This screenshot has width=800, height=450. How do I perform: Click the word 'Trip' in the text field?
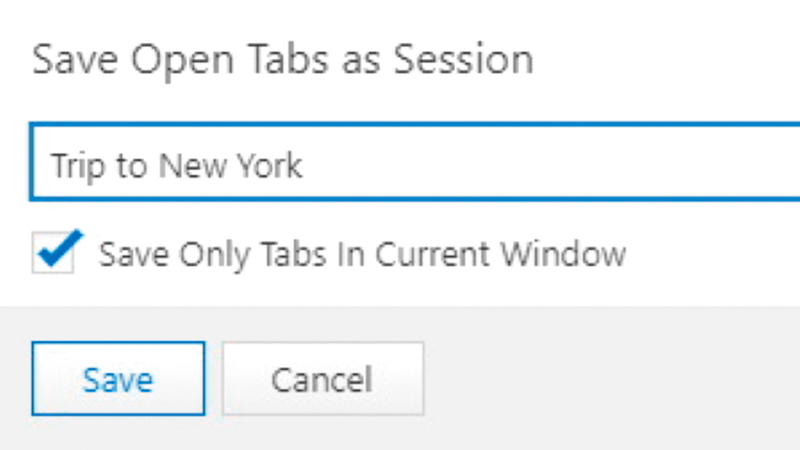(78, 165)
